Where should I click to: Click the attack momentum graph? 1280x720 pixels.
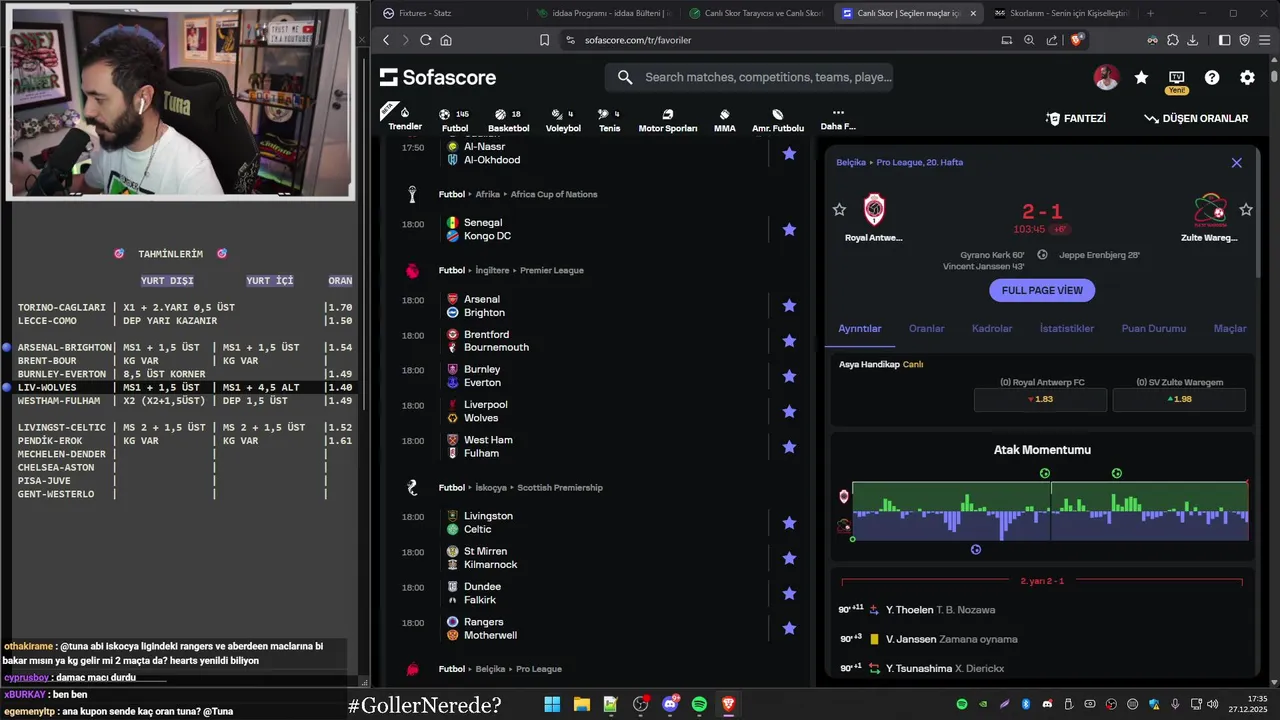[1050, 511]
